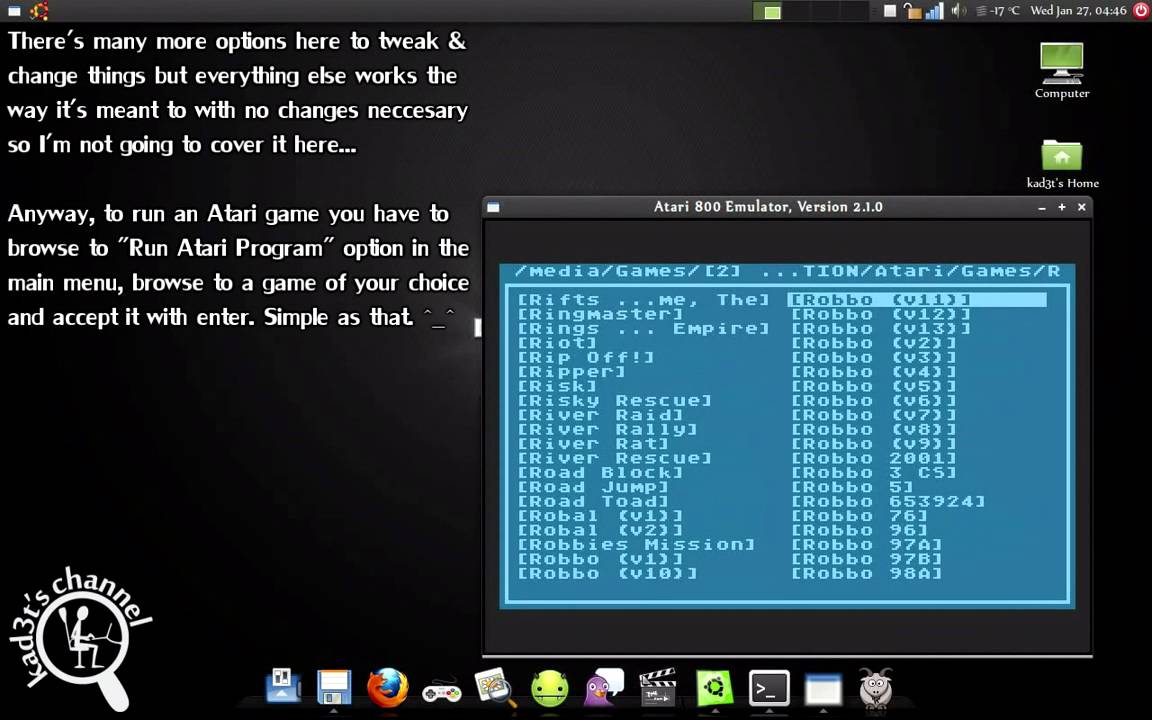
Task: Select [Robbo (v10)] in the file list
Action: tap(608, 574)
